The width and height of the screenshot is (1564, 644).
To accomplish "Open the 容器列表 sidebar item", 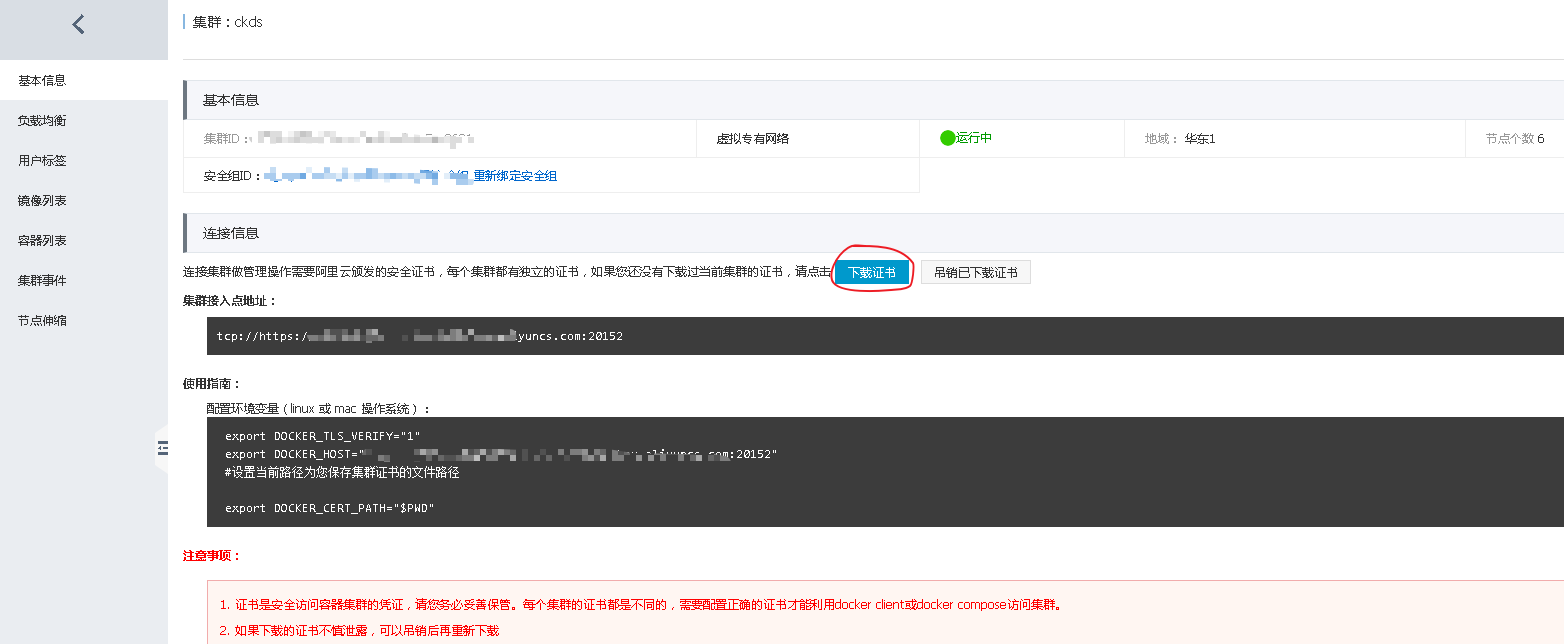I will point(84,240).
